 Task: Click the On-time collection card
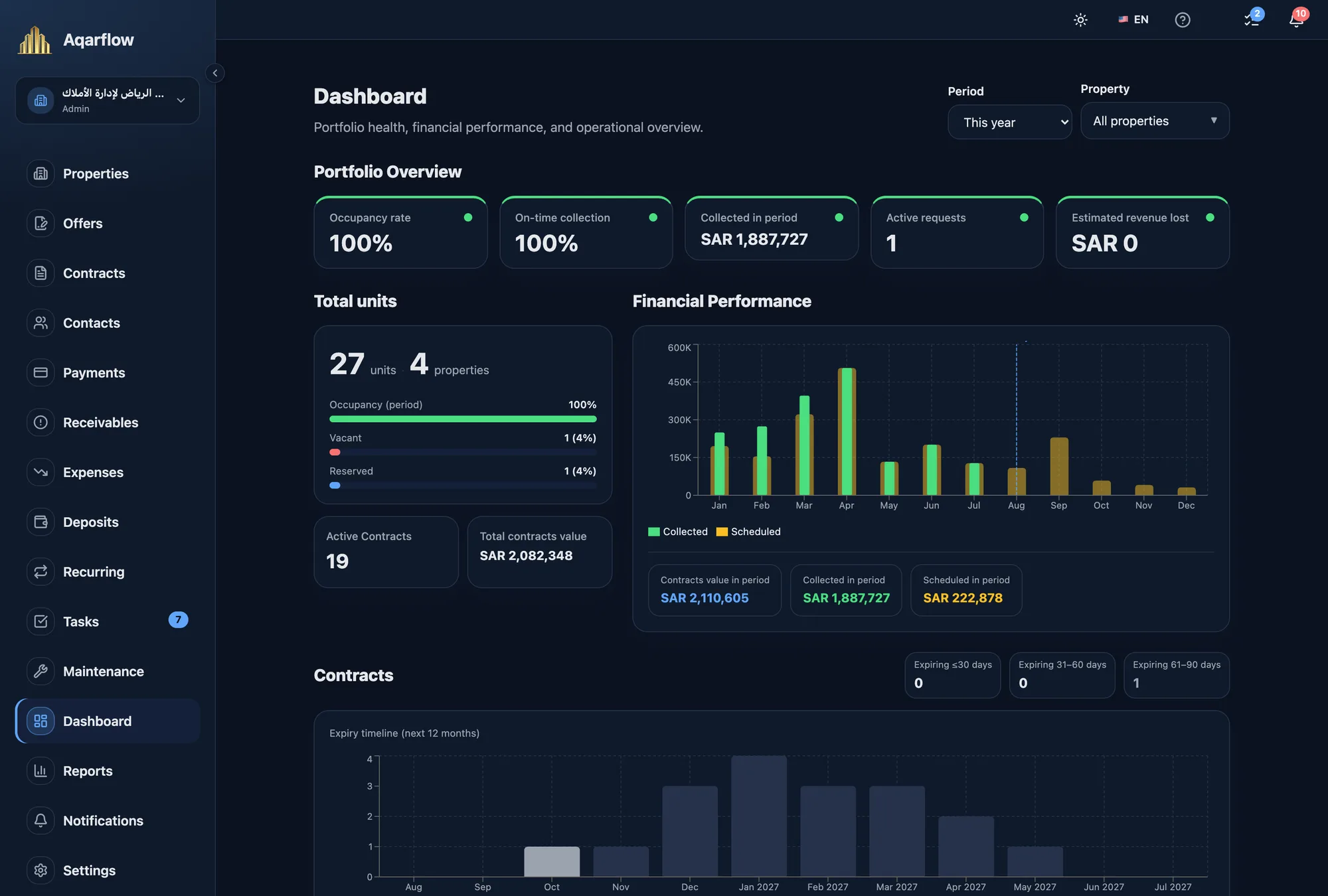586,232
